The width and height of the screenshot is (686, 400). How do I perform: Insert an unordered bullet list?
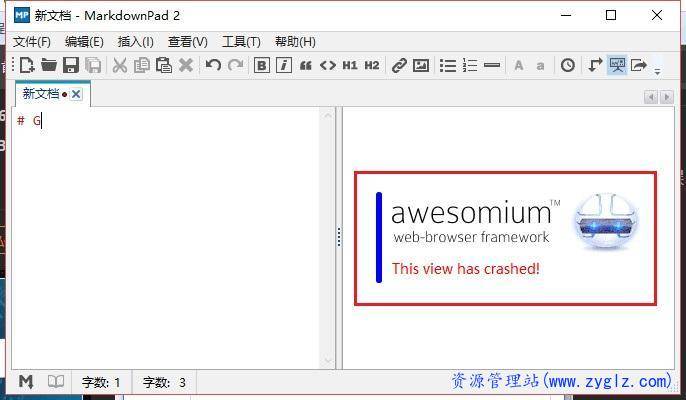448,66
